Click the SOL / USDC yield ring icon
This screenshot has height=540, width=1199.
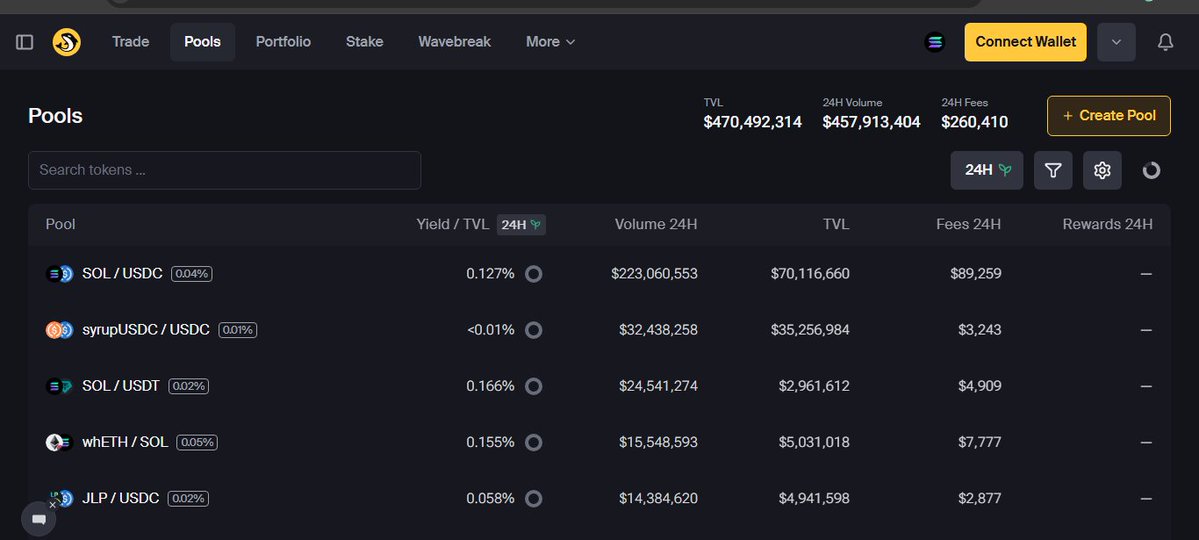(534, 274)
